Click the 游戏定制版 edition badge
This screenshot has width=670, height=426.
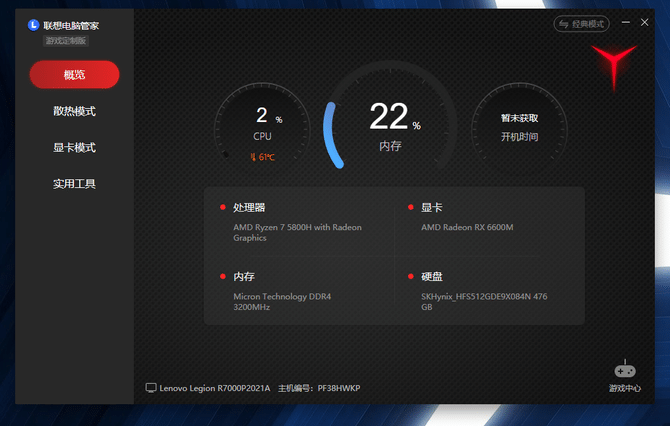(67, 41)
